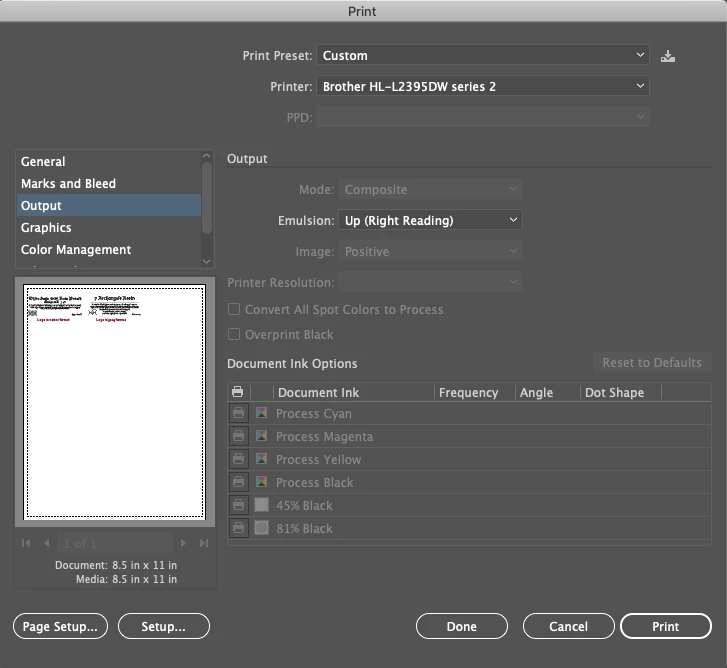Open the Printer Resolution dropdown
Image resolution: width=727 pixels, height=668 pixels.
430,282
